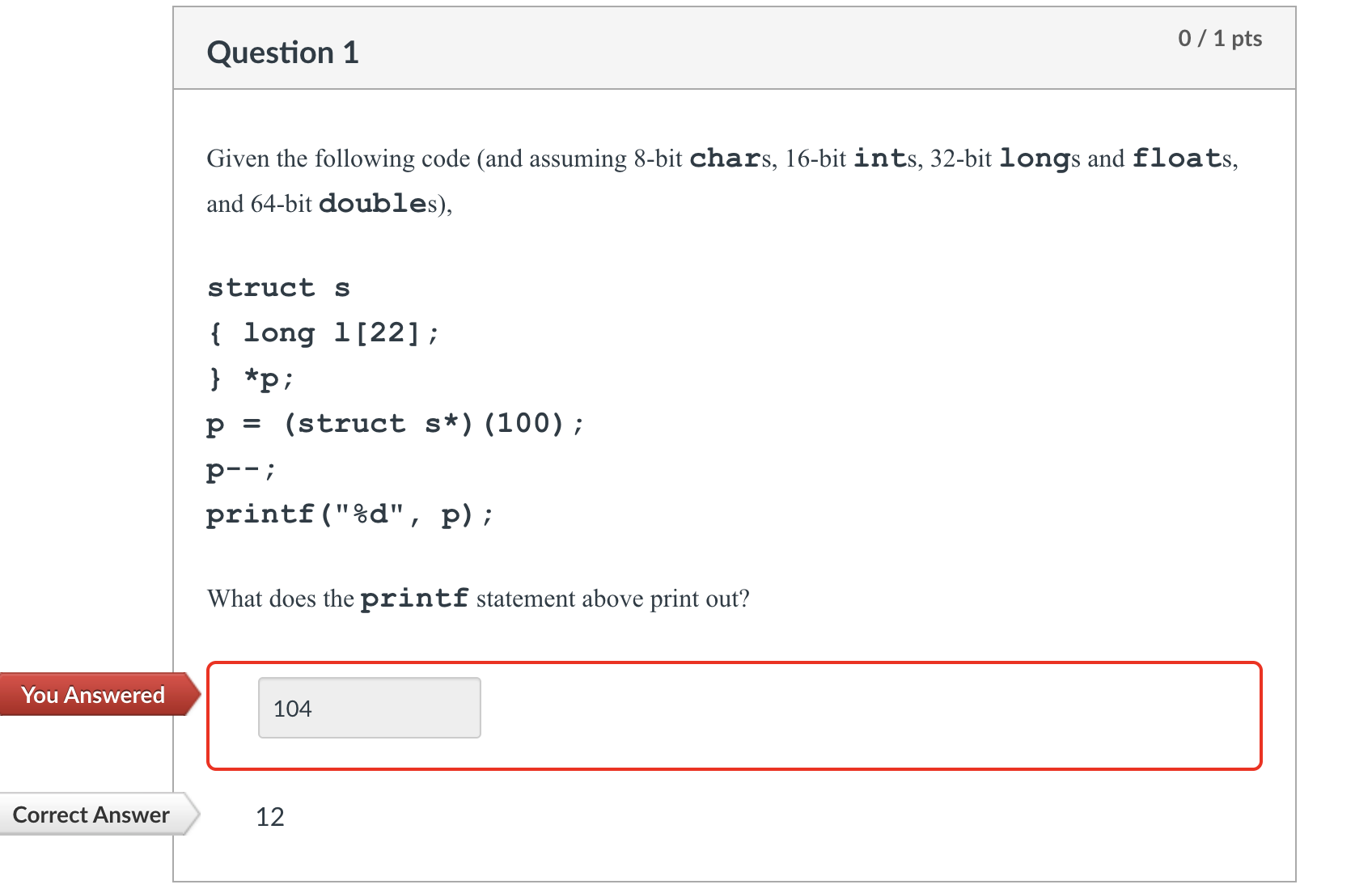This screenshot has height=893, width=1372.
Task: Select the correct answer value 12
Action: tap(270, 817)
